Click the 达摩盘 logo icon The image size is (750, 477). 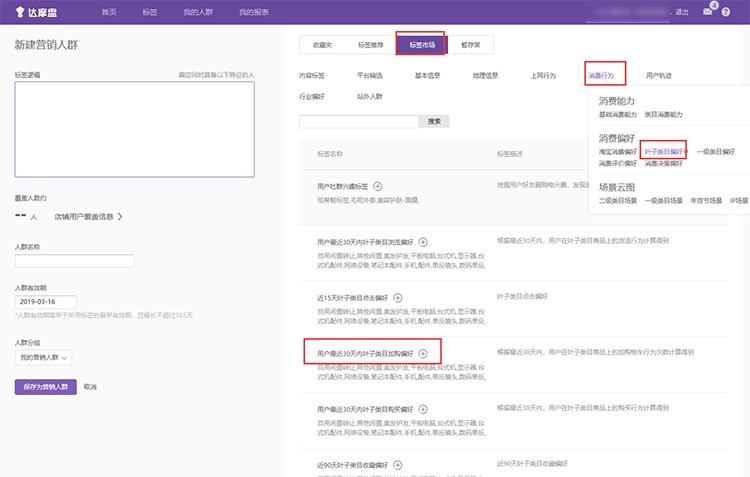point(20,12)
